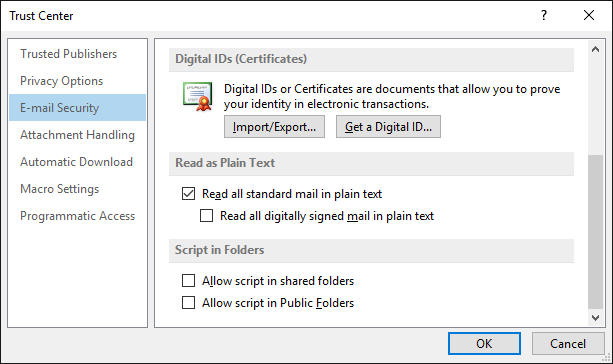Image resolution: width=613 pixels, height=364 pixels.
Task: Click Get a Digital ID button
Action: 388,127
